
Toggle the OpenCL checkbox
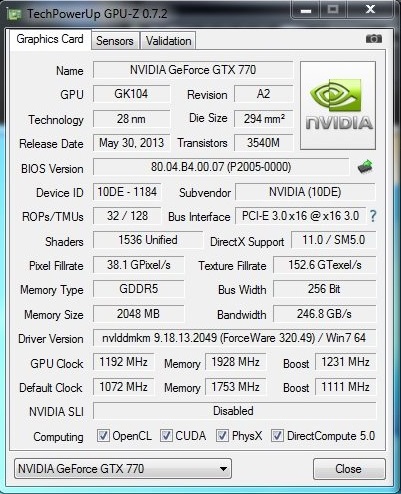[103, 435]
